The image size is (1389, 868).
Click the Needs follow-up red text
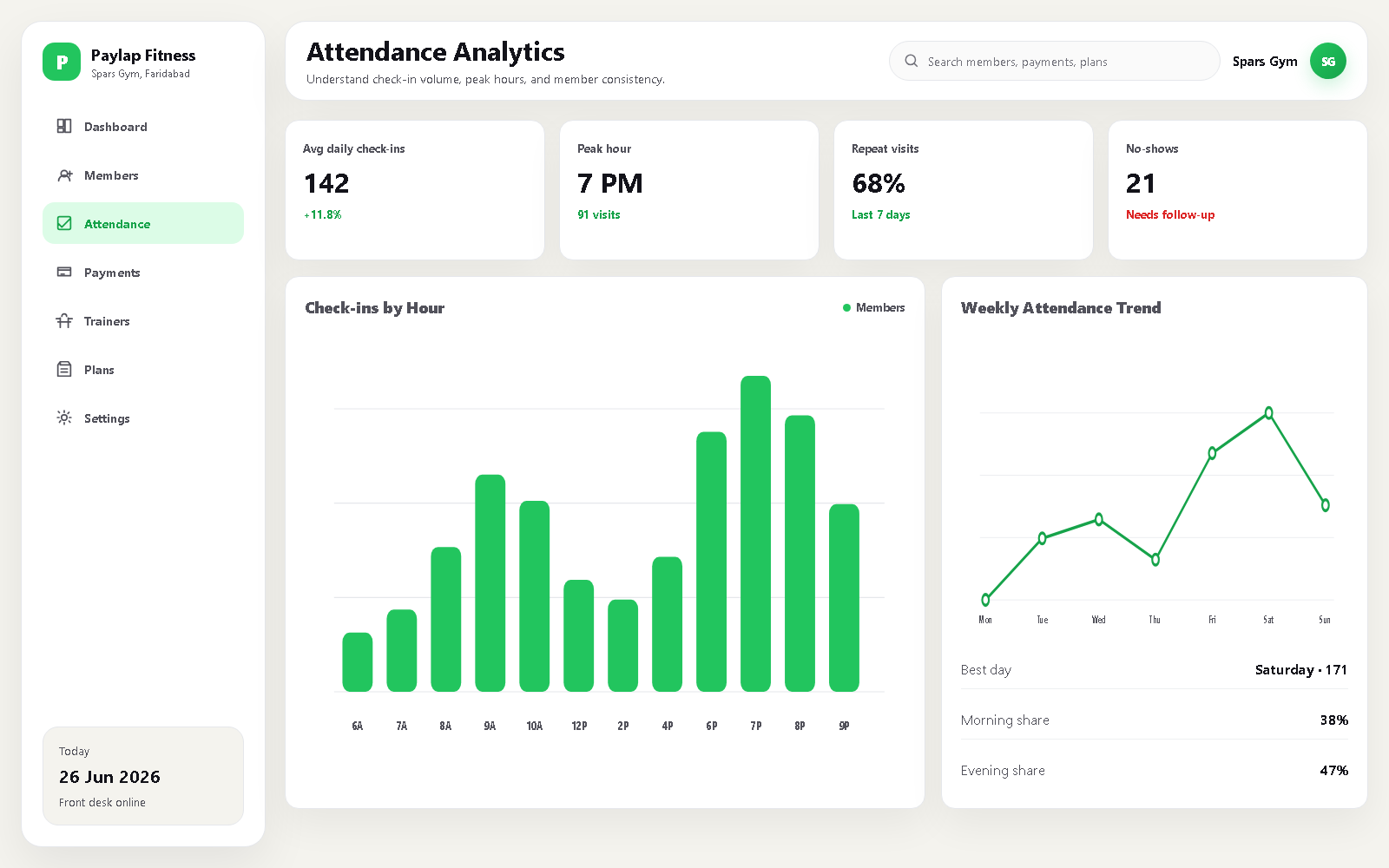[1170, 214]
